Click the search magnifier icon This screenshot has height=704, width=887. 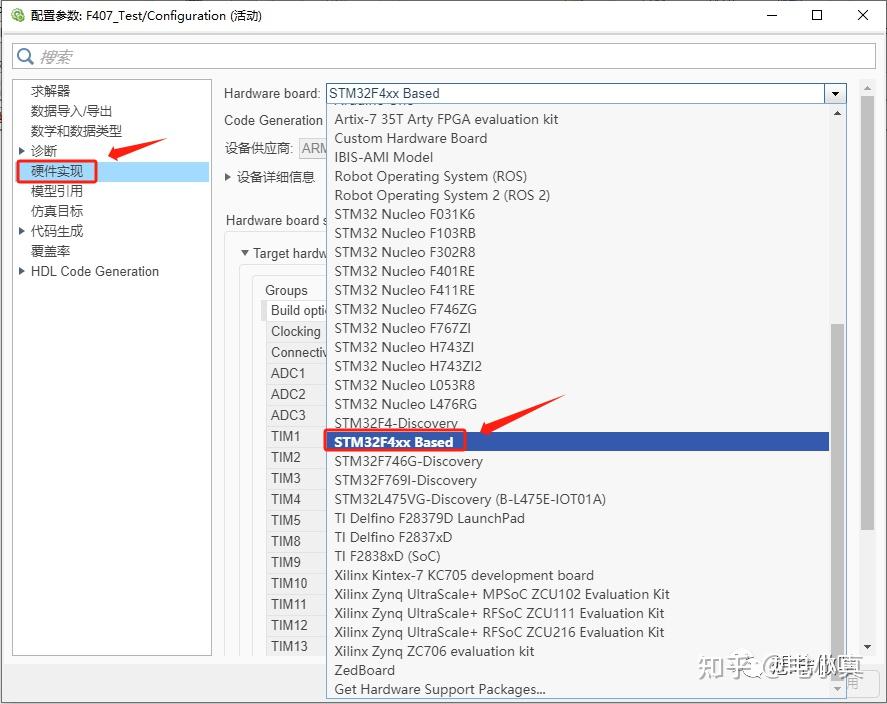click(x=24, y=56)
